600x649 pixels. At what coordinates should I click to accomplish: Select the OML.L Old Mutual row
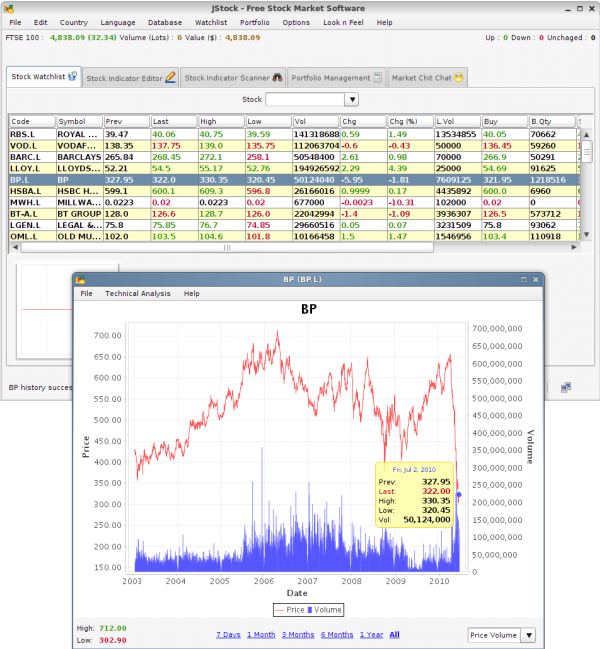[x=294, y=236]
